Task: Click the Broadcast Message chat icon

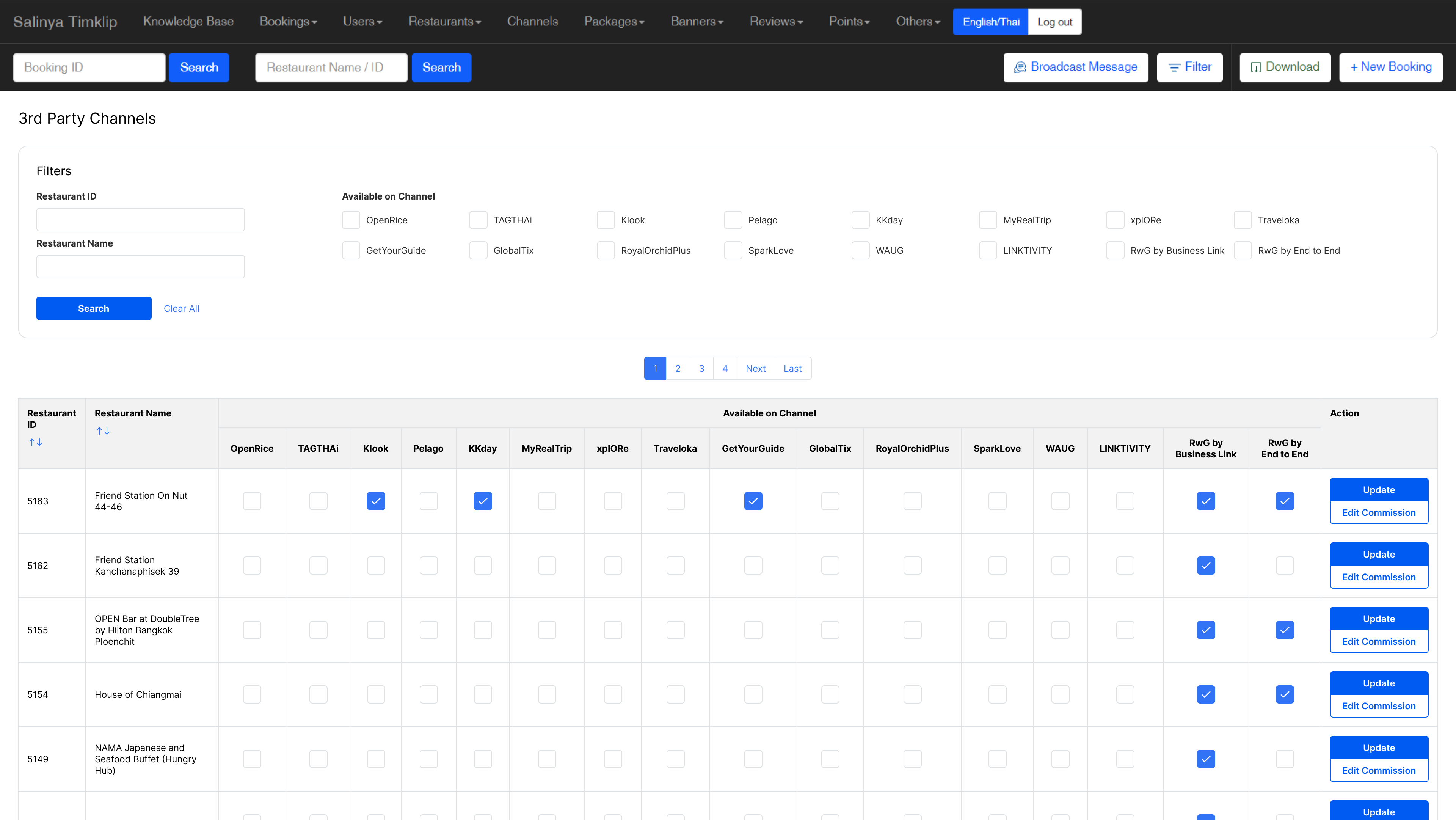Action: pyautogui.click(x=1020, y=67)
